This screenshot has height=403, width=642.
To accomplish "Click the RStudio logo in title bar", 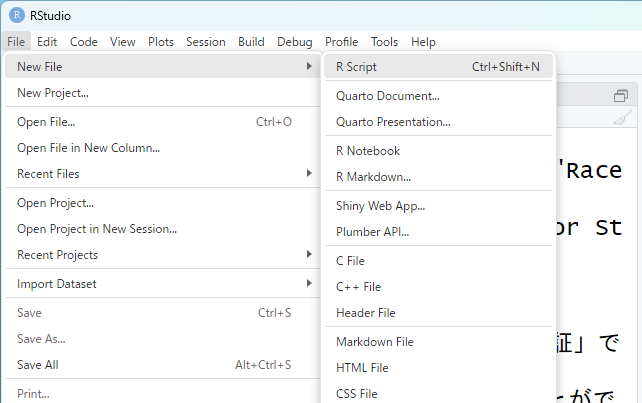I will pos(17,15).
